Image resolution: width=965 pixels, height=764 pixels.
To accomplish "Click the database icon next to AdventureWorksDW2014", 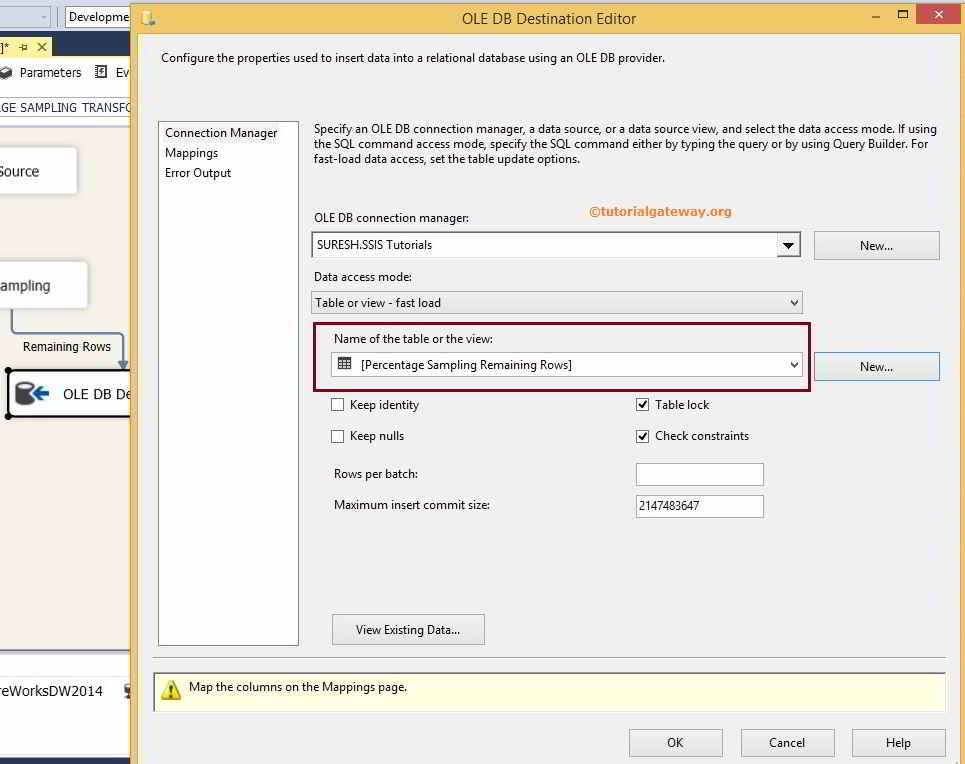I will pos(127,690).
